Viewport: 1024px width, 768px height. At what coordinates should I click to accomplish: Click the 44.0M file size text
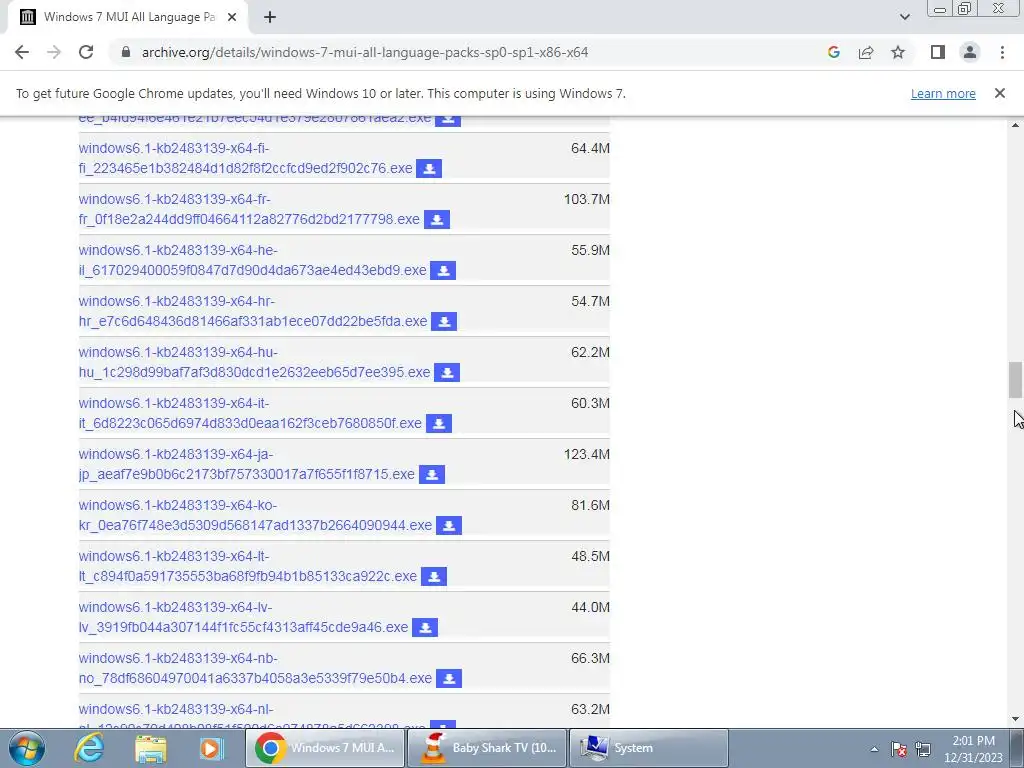tap(590, 607)
